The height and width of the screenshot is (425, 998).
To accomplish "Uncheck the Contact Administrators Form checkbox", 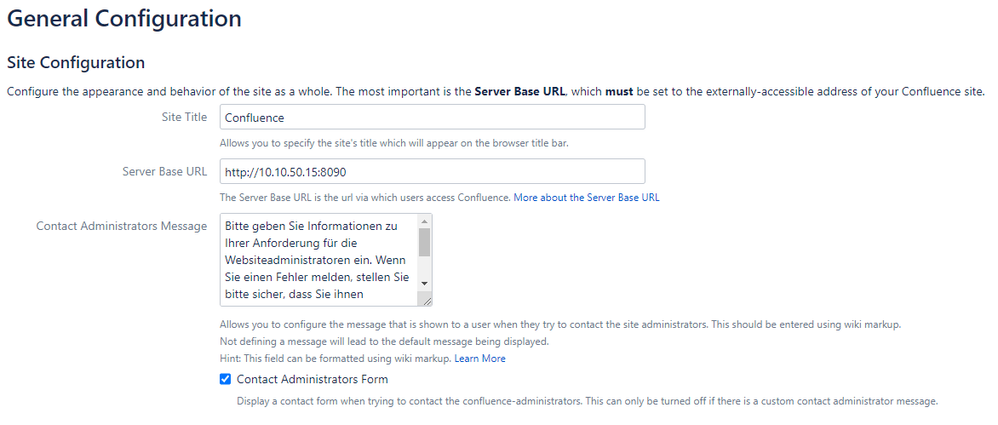I will (225, 379).
